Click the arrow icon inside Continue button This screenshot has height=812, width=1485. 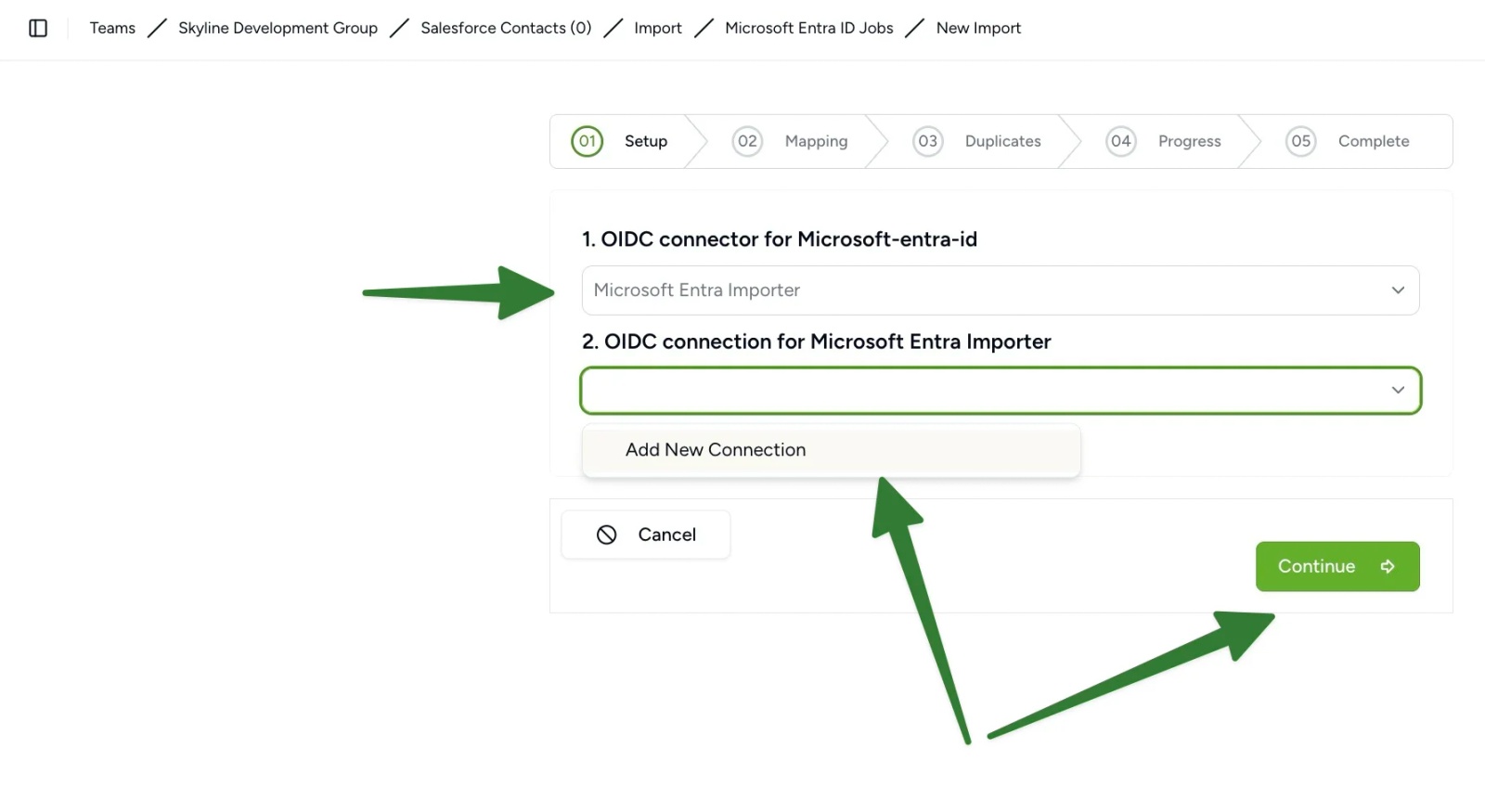pyautogui.click(x=1388, y=566)
